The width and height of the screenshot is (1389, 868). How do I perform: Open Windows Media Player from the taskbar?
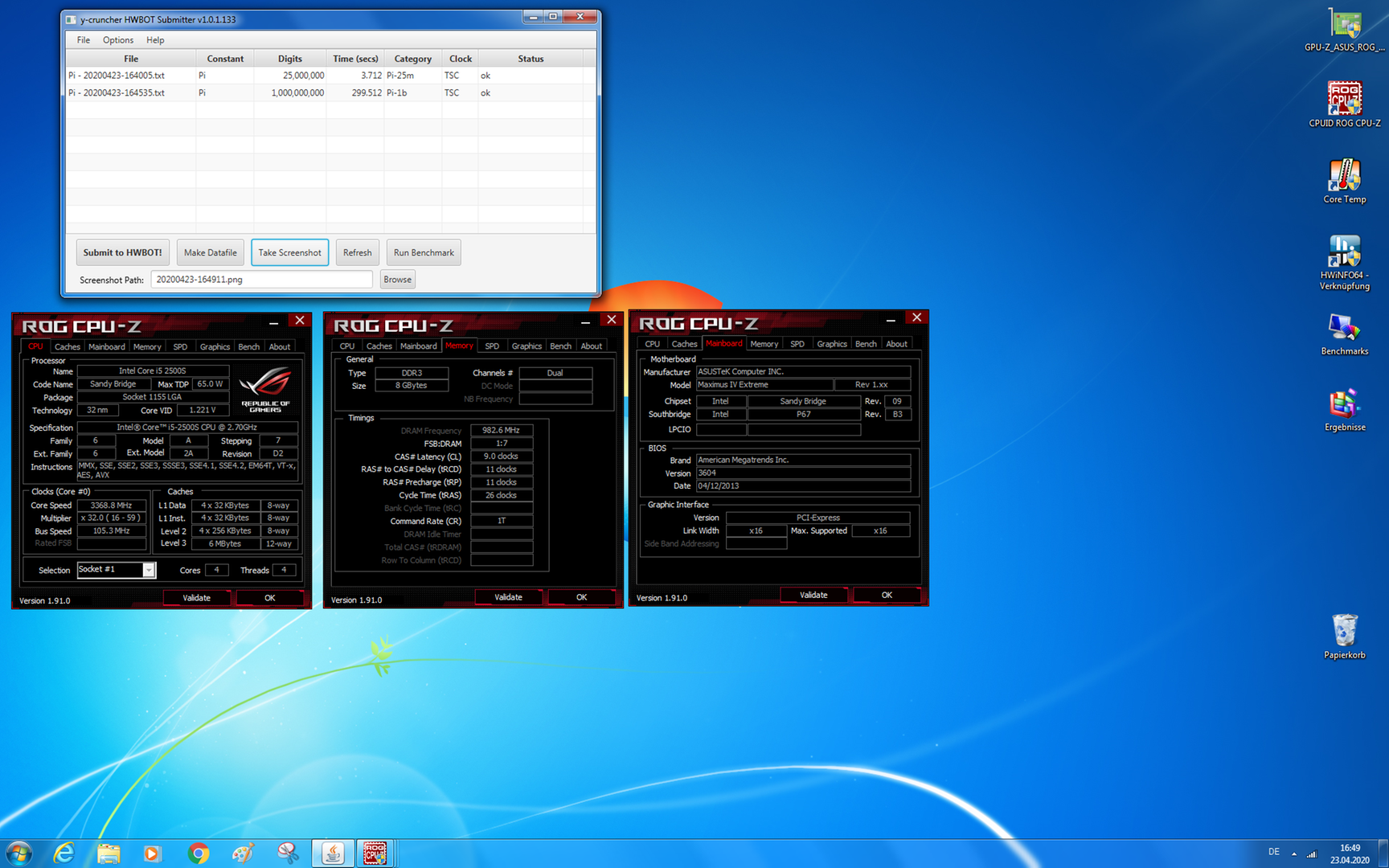click(x=153, y=853)
